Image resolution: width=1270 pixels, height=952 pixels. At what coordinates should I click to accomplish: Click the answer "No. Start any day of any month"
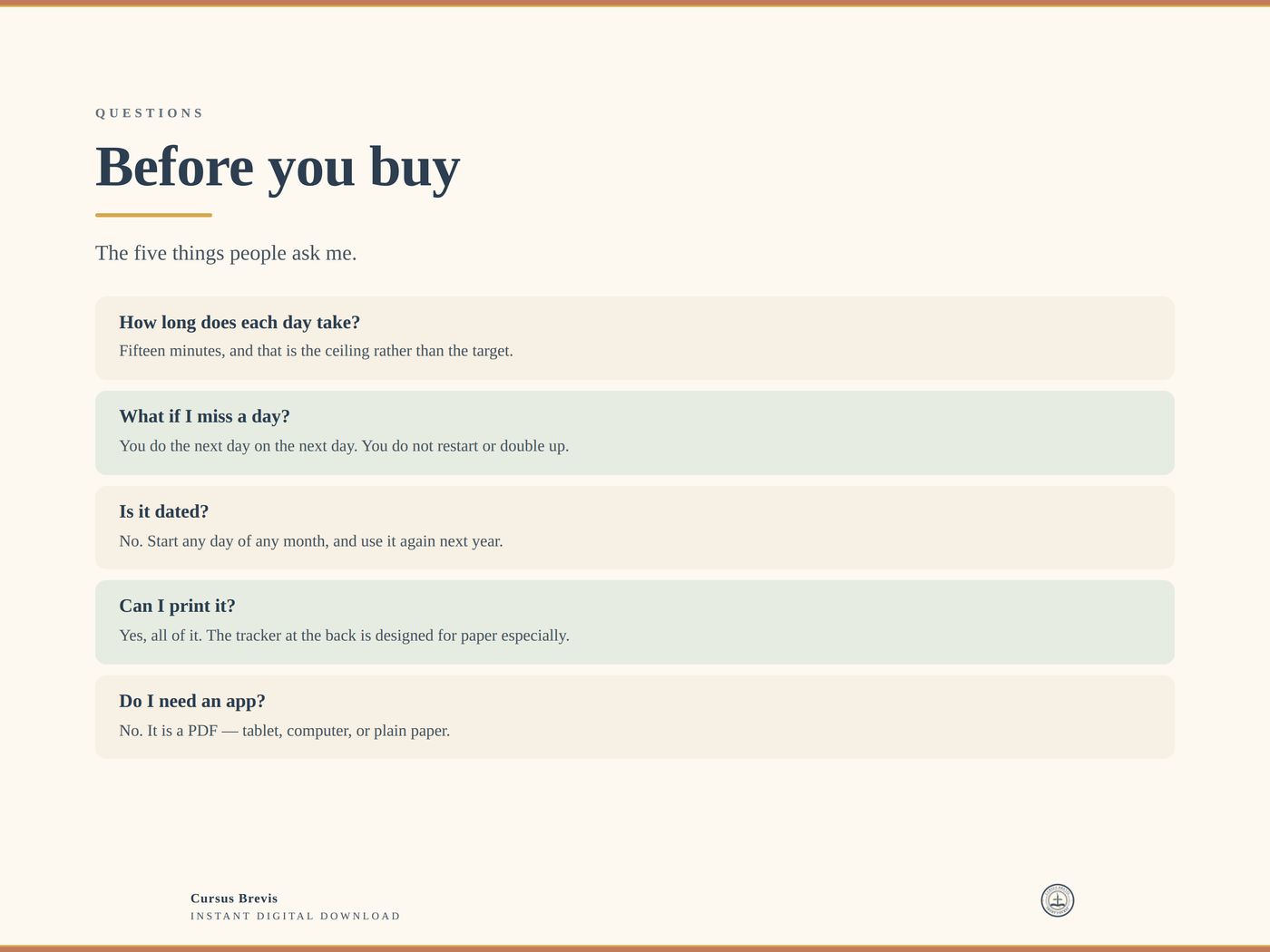311,541
